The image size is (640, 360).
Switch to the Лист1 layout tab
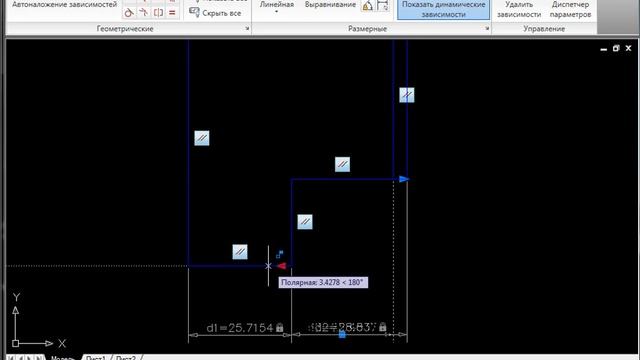(x=95, y=358)
